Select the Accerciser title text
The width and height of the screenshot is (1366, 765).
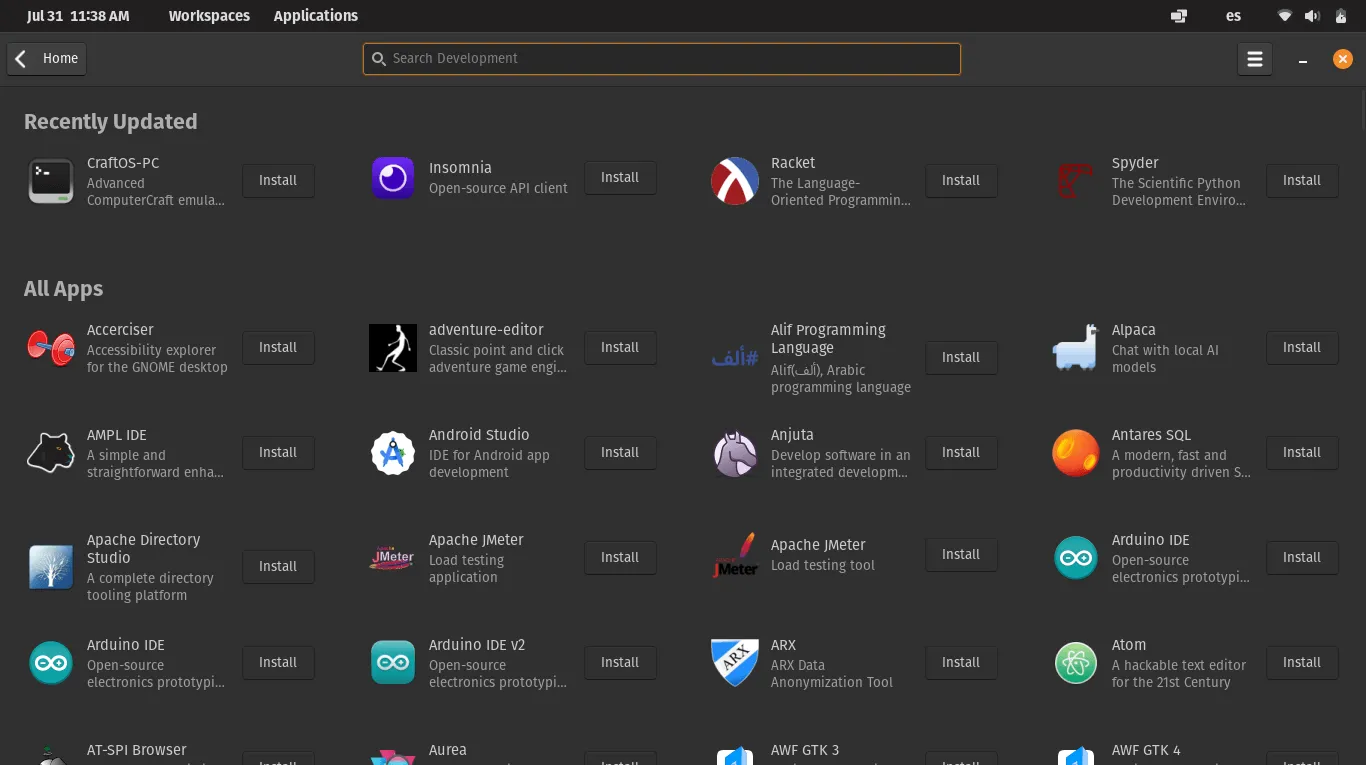tap(120, 330)
